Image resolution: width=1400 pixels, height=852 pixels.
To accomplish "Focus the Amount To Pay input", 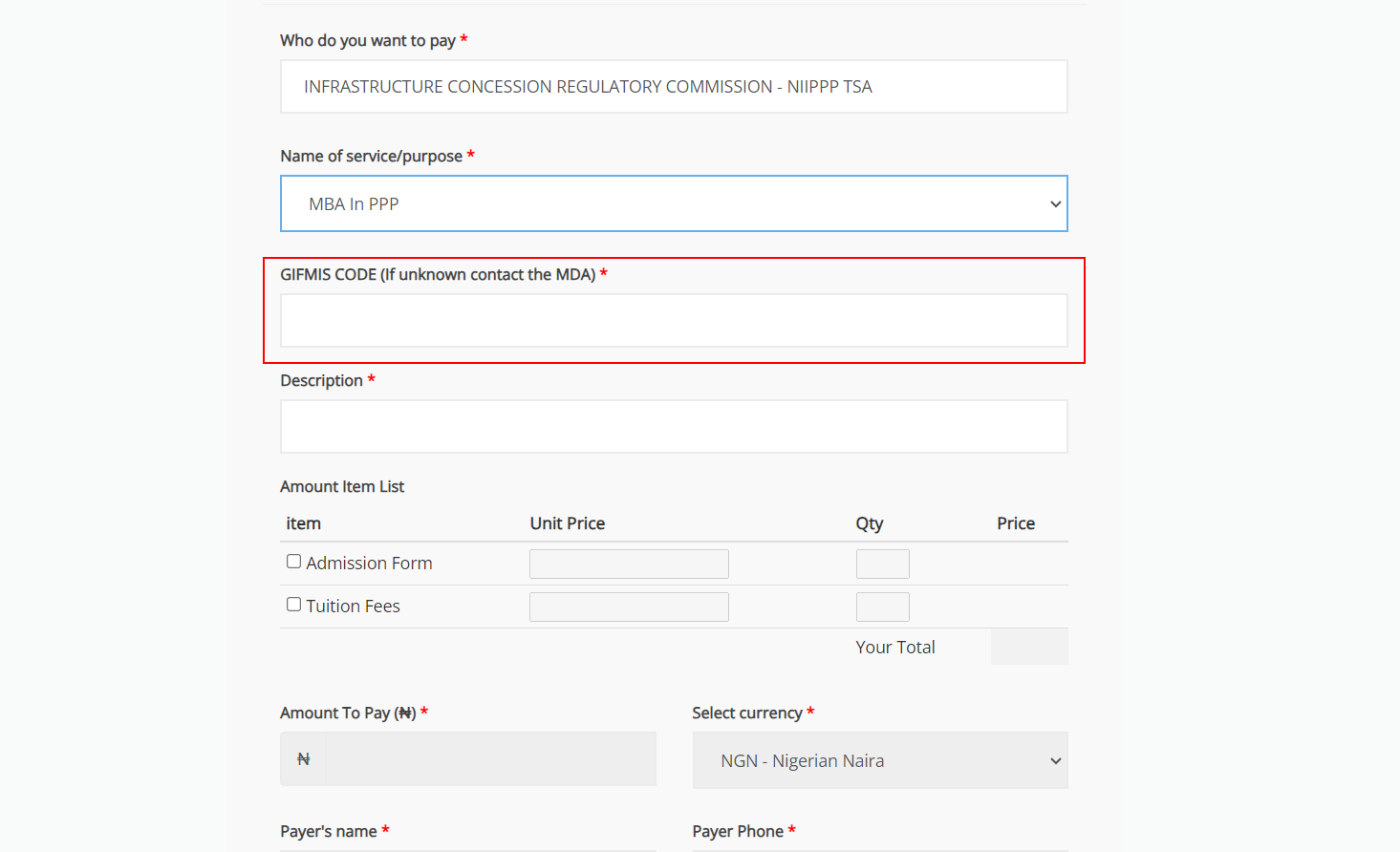I will point(490,759).
